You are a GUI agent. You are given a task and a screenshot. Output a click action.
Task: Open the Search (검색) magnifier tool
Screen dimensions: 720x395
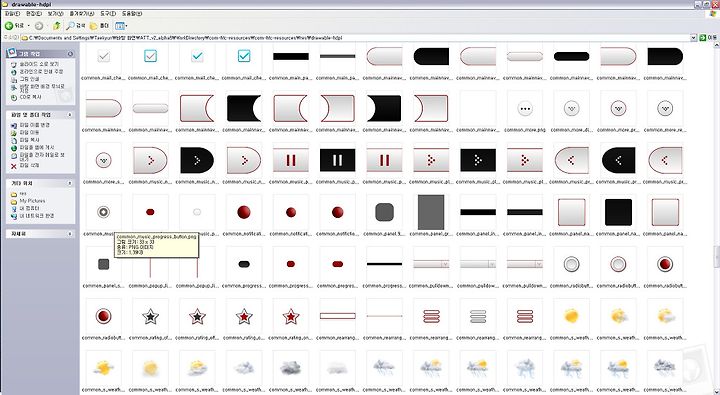click(76, 26)
